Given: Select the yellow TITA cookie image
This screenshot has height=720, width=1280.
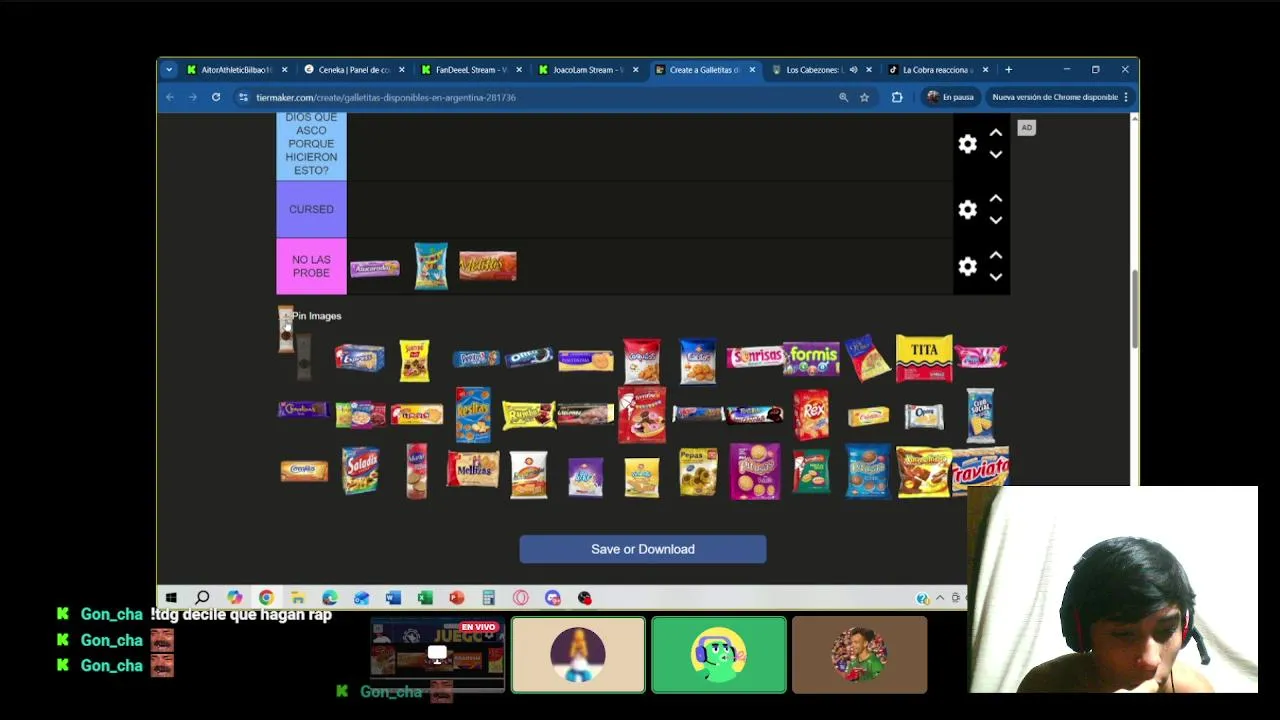Looking at the screenshot, I should [924, 358].
